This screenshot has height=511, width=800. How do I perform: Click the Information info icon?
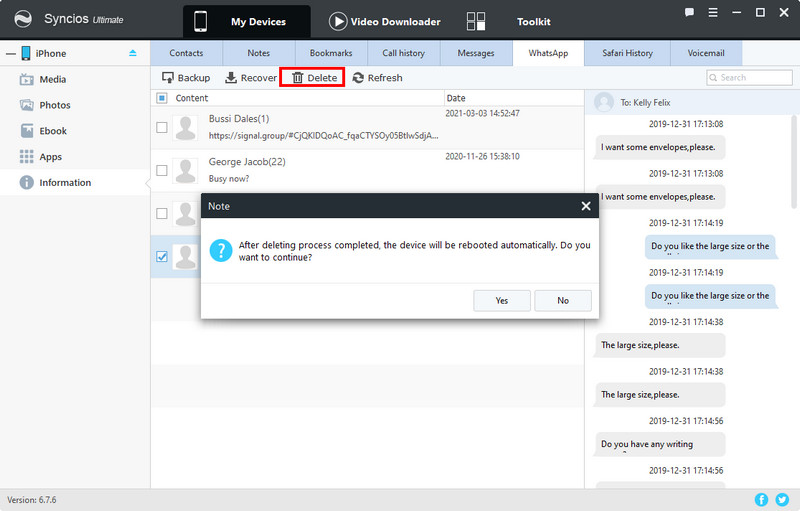point(27,183)
